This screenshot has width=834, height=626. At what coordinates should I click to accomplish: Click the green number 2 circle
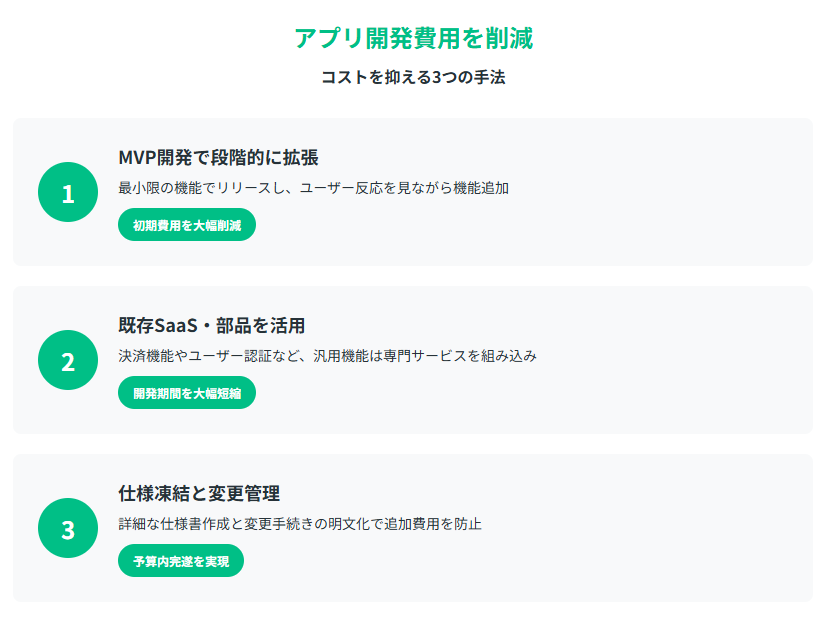click(68, 360)
